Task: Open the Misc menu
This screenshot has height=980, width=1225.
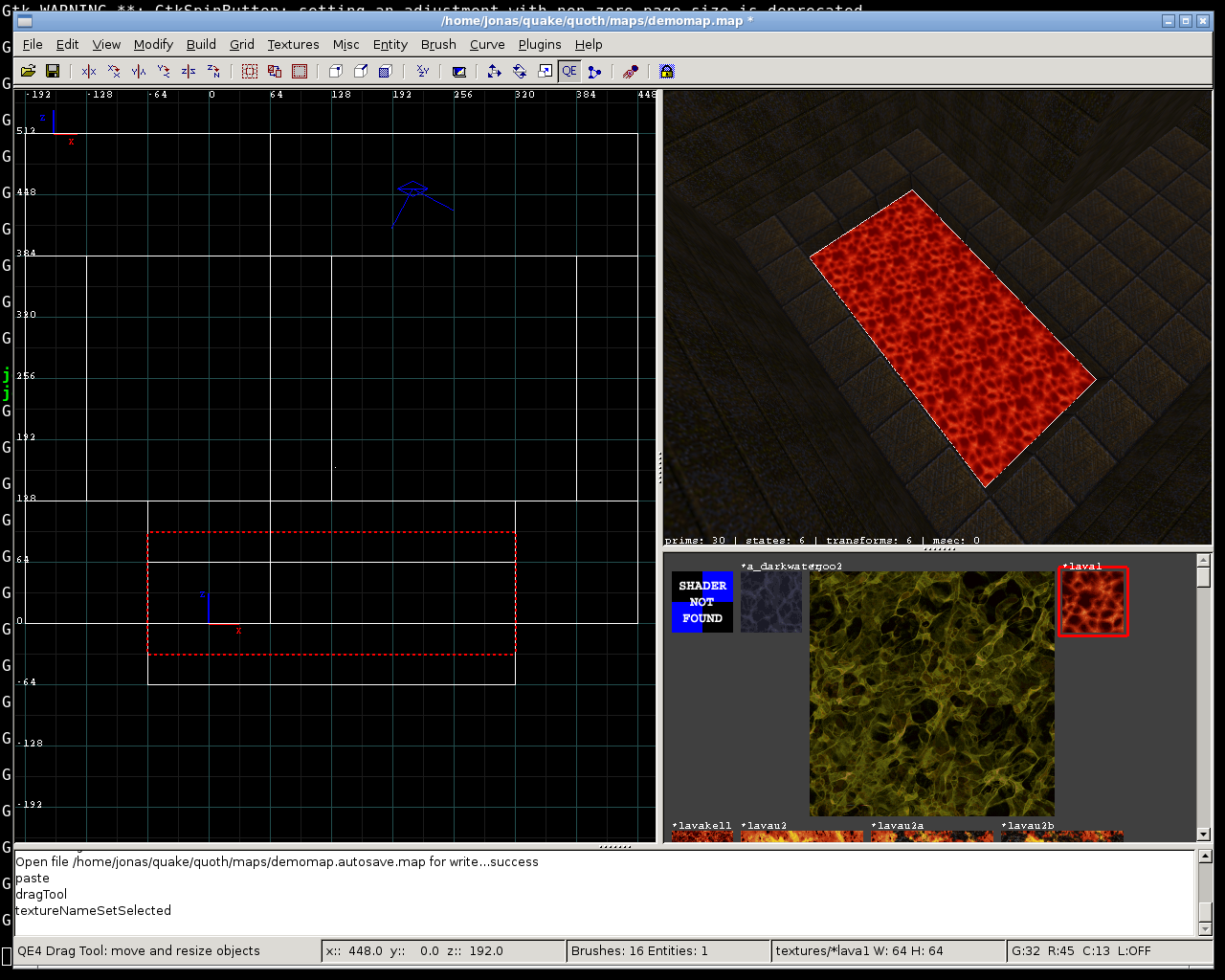Action: pos(346,44)
